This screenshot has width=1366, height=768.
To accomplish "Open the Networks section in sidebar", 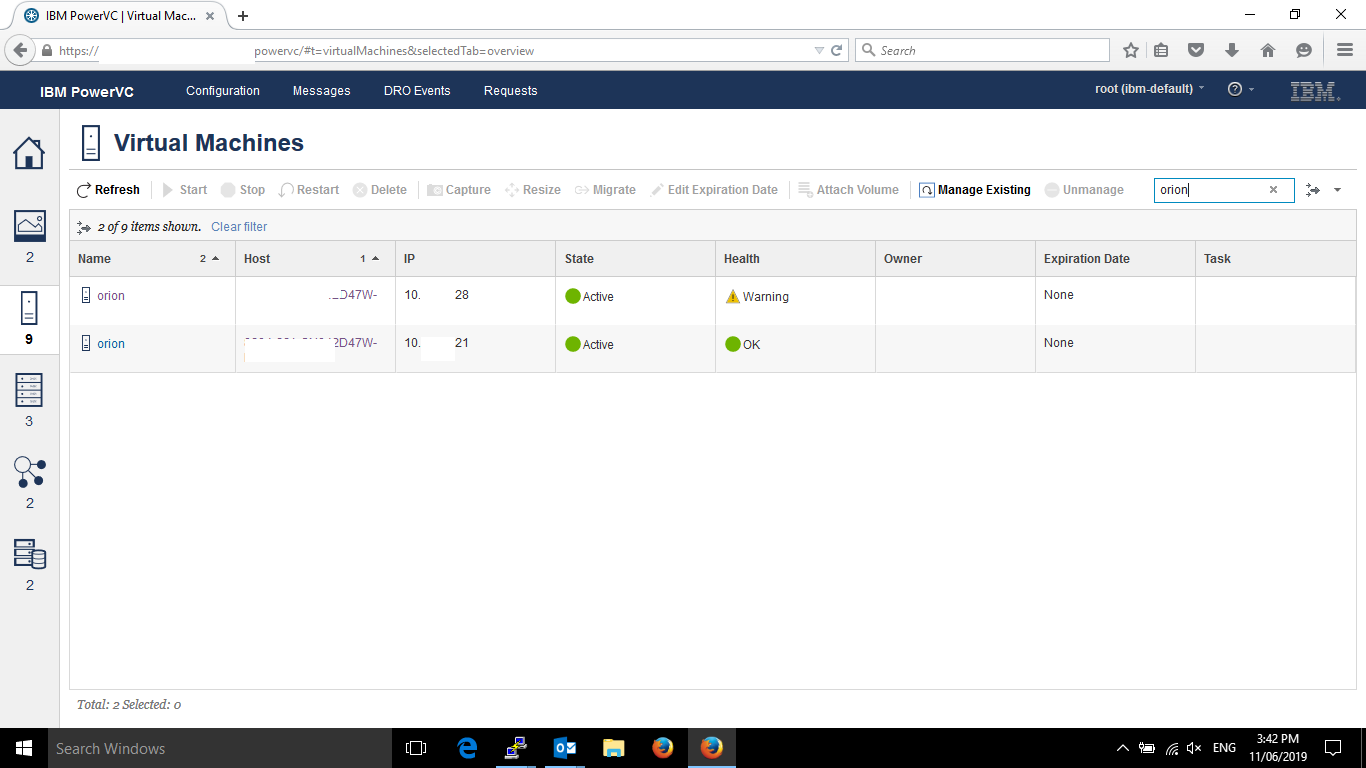I will (x=29, y=472).
